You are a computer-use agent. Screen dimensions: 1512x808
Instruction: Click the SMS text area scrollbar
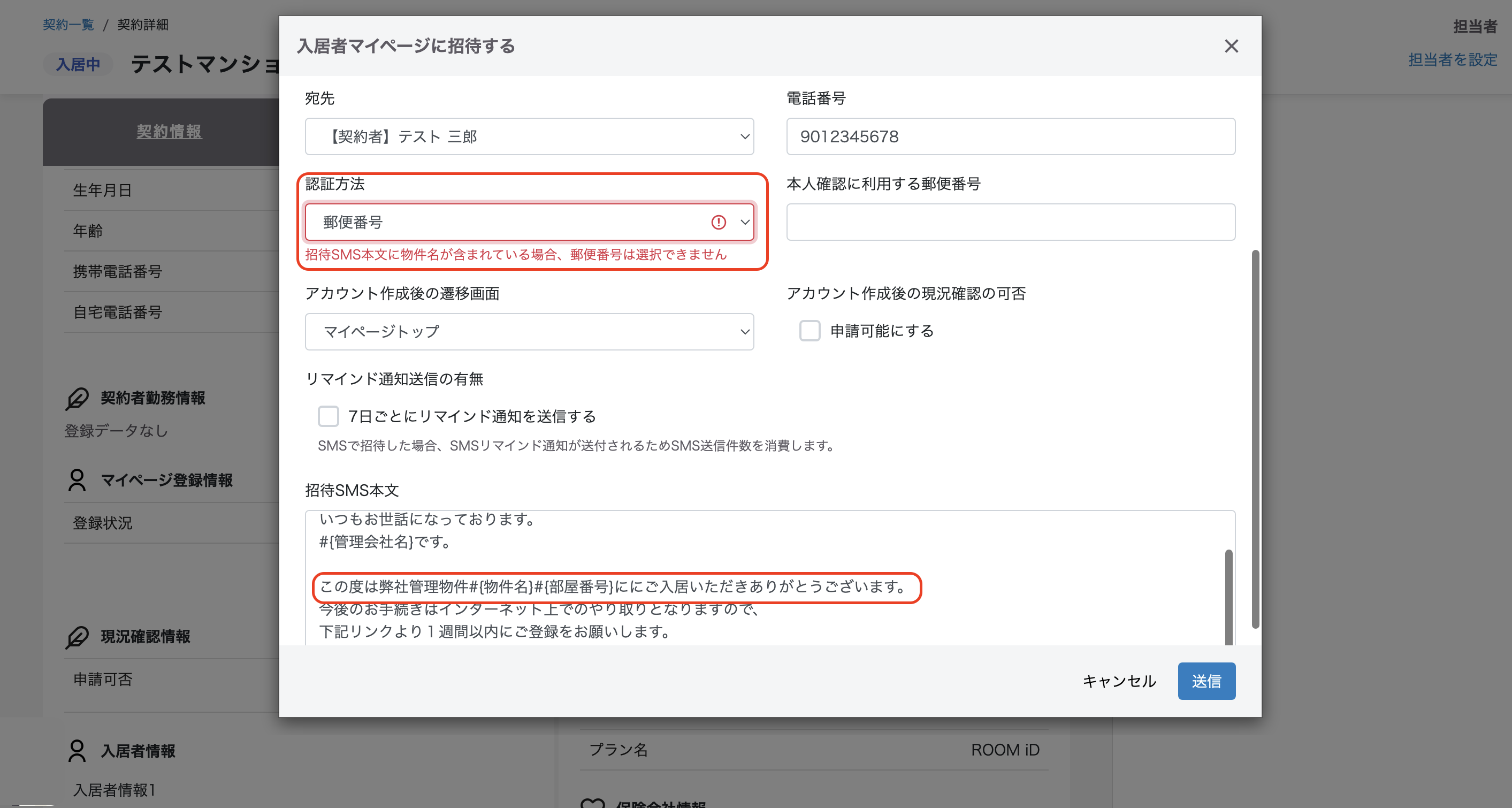point(1228,597)
